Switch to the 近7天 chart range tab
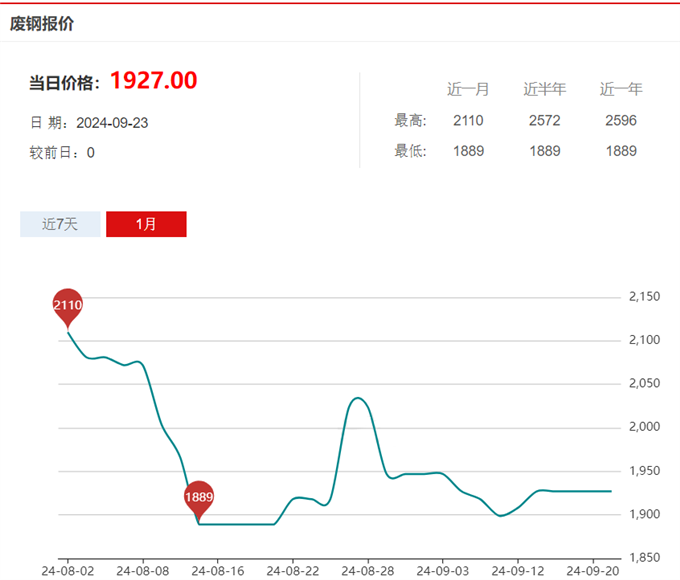This screenshot has width=680, height=580. [60, 224]
